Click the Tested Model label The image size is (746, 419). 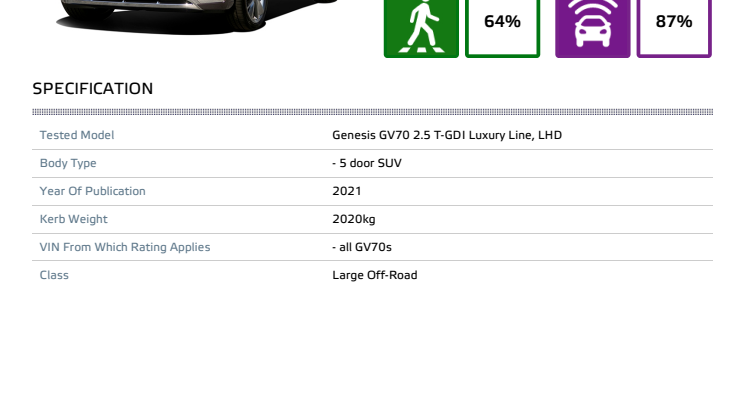point(77,135)
